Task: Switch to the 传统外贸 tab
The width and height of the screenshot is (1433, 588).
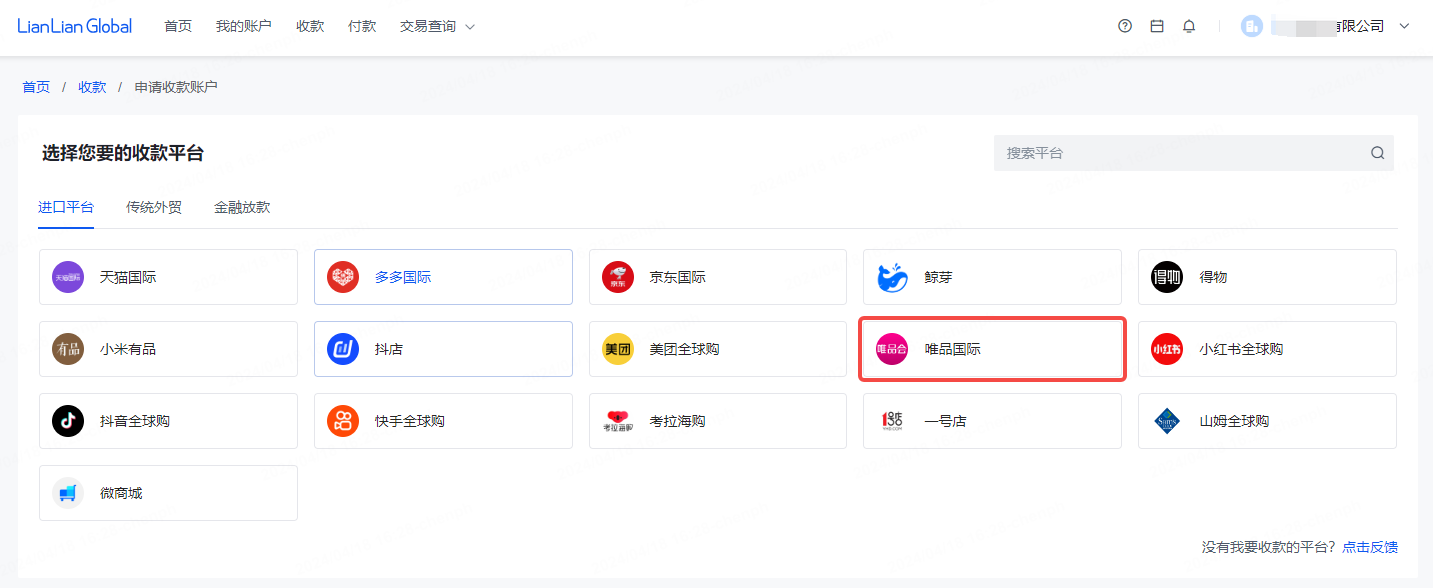Action: click(x=154, y=207)
